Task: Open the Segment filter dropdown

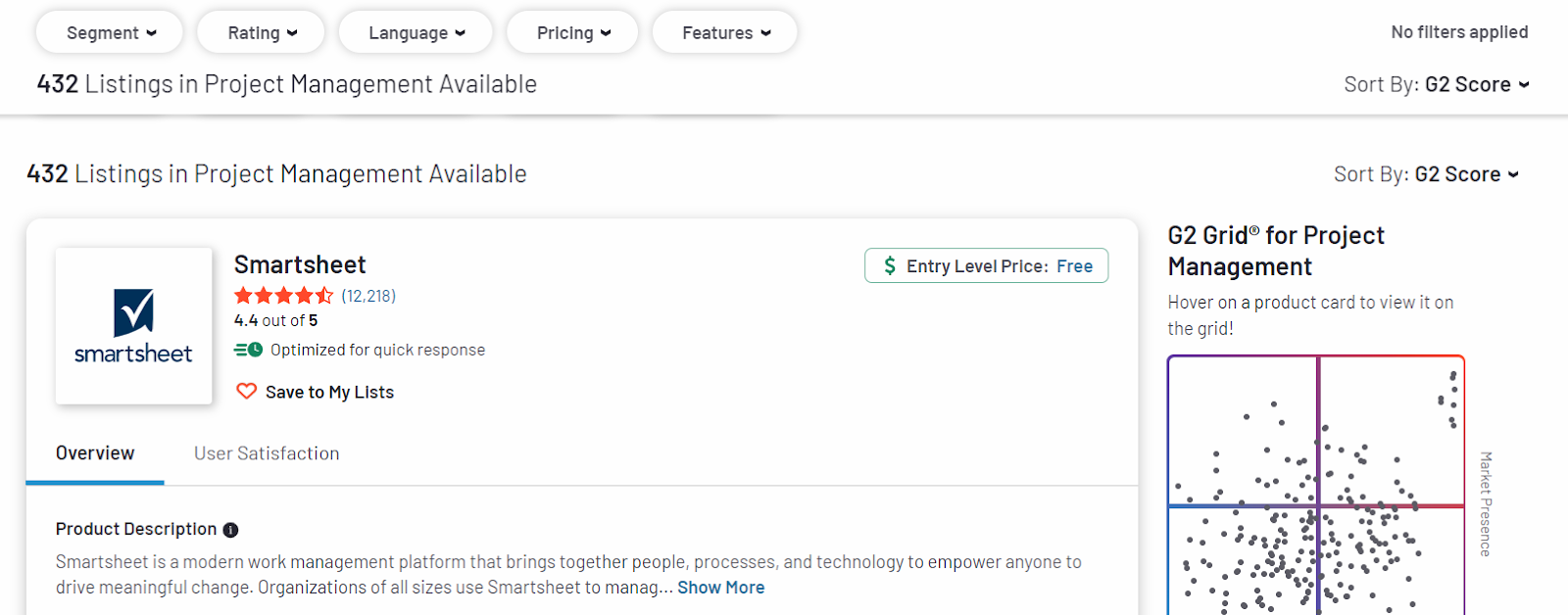Action: [109, 31]
